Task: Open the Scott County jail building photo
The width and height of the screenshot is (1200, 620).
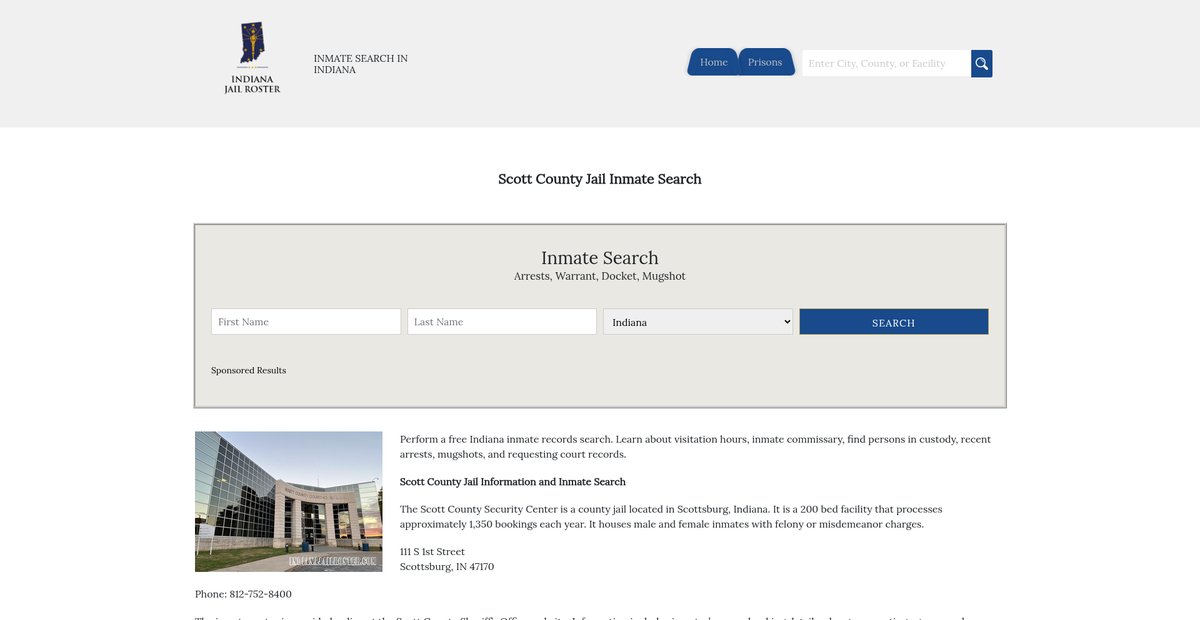Action: pyautogui.click(x=289, y=501)
